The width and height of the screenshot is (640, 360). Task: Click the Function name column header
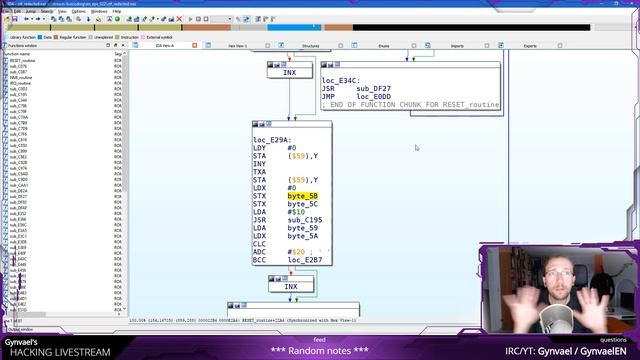57,54
